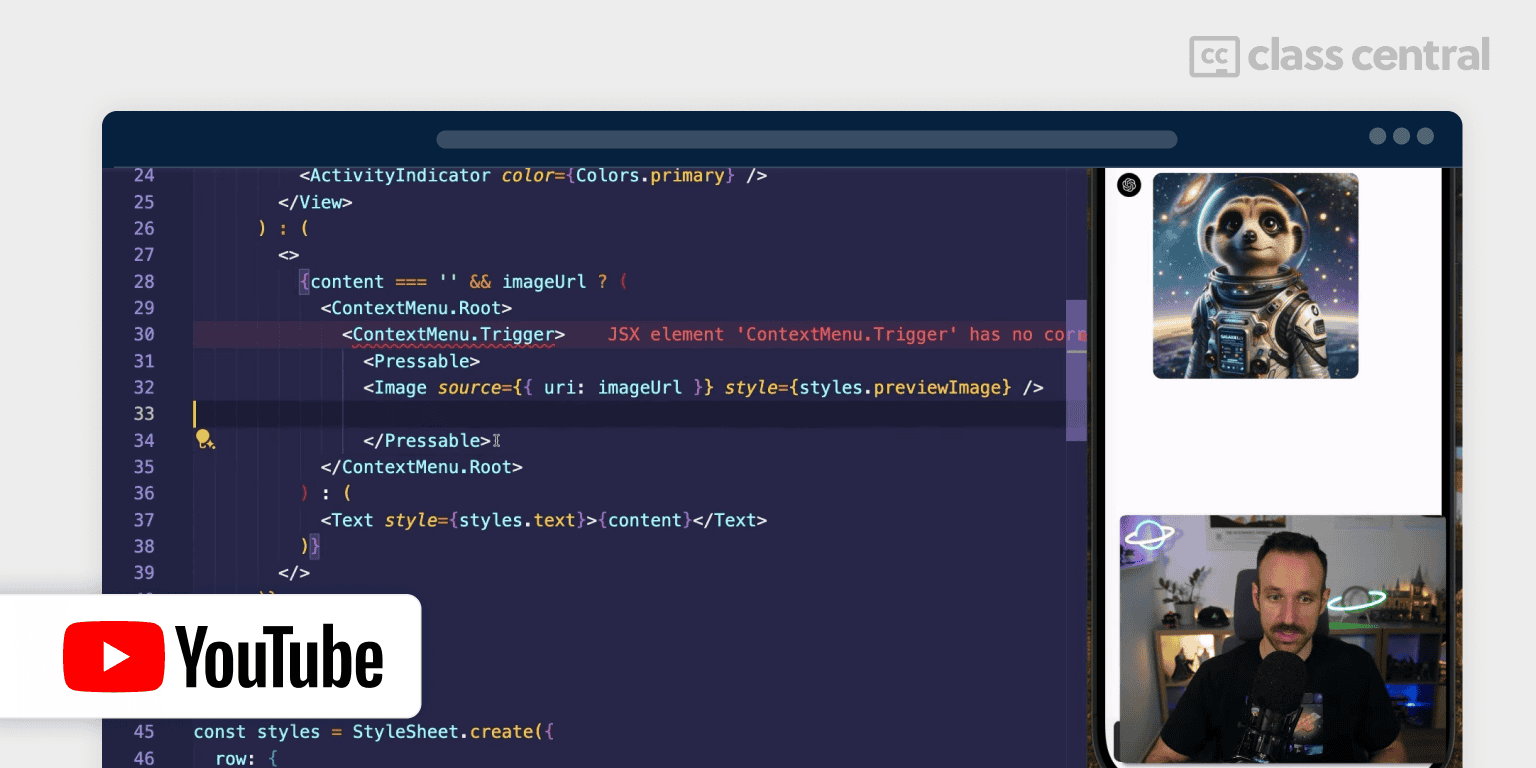Click {content} inside the Text element
Viewport: 1536px width, 768px height.
[645, 520]
